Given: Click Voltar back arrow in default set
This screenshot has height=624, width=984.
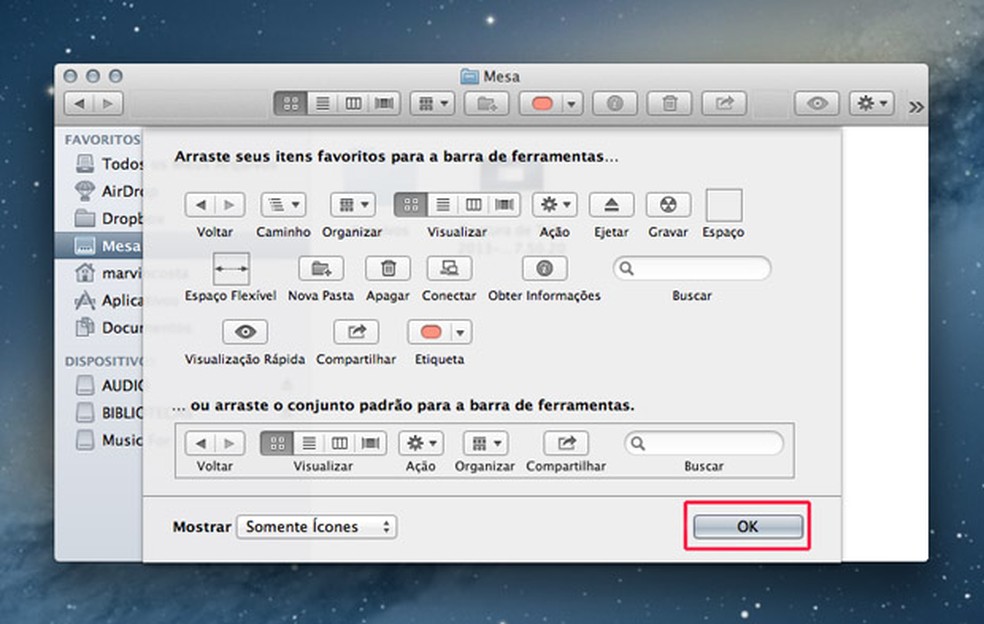Looking at the screenshot, I should pos(200,443).
